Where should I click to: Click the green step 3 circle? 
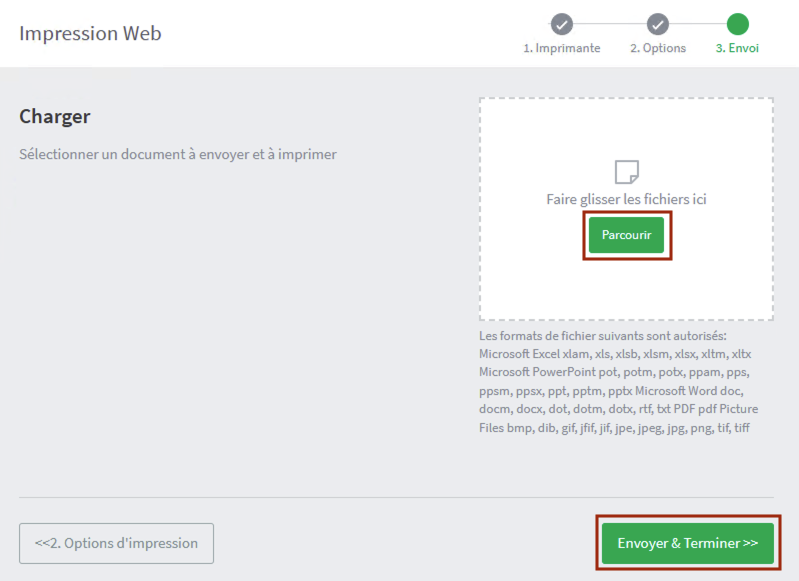coord(737,24)
